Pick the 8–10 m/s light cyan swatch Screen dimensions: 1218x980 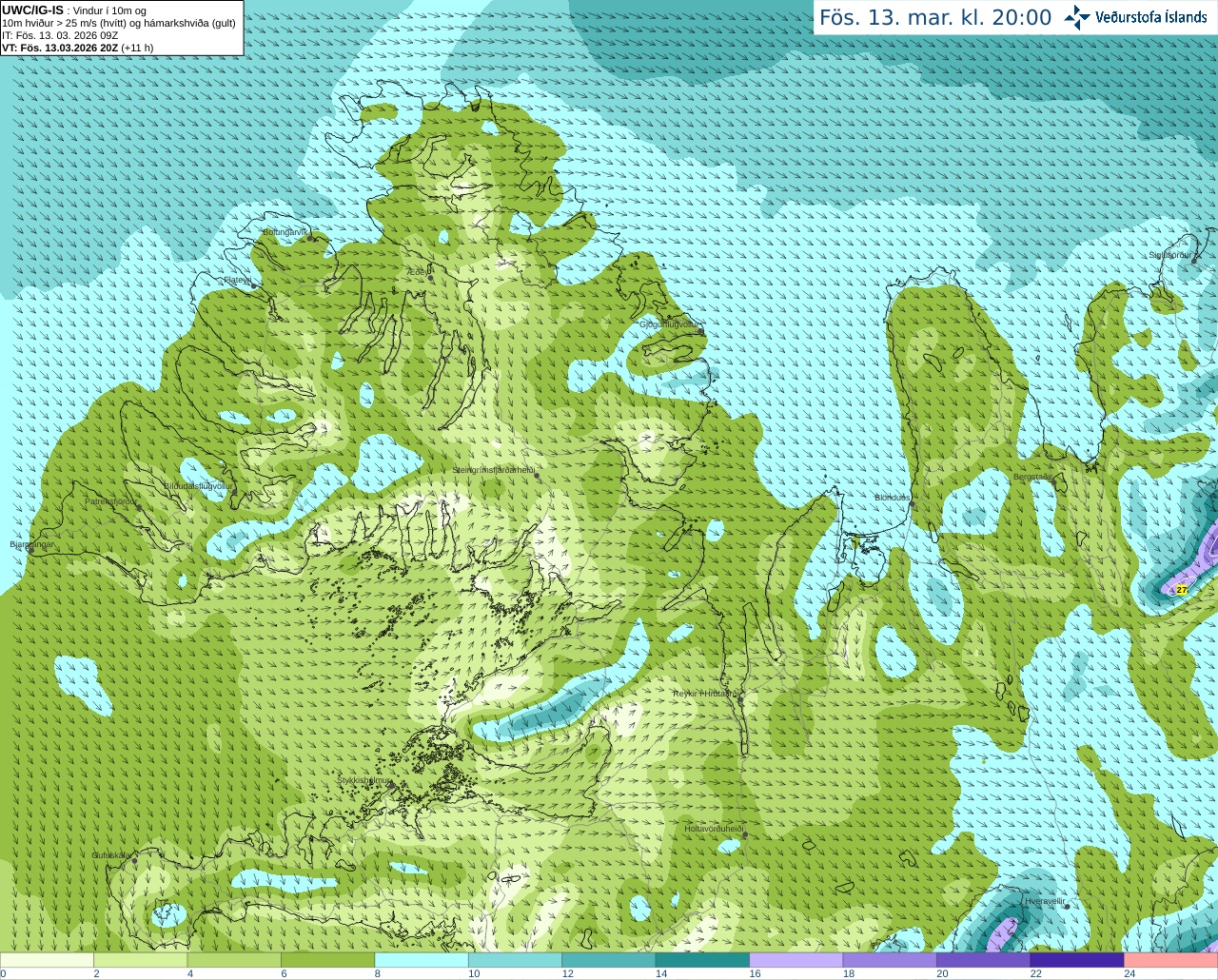coord(422,960)
